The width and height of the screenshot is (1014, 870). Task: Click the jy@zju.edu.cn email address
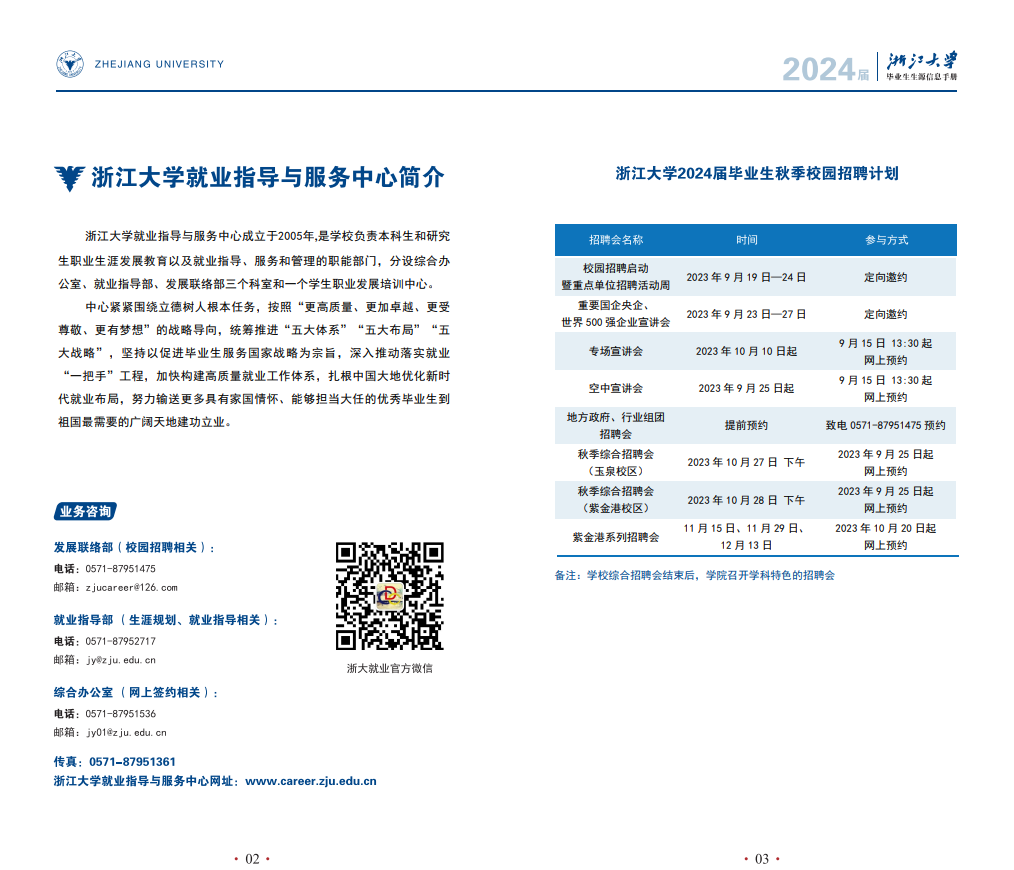(120, 660)
